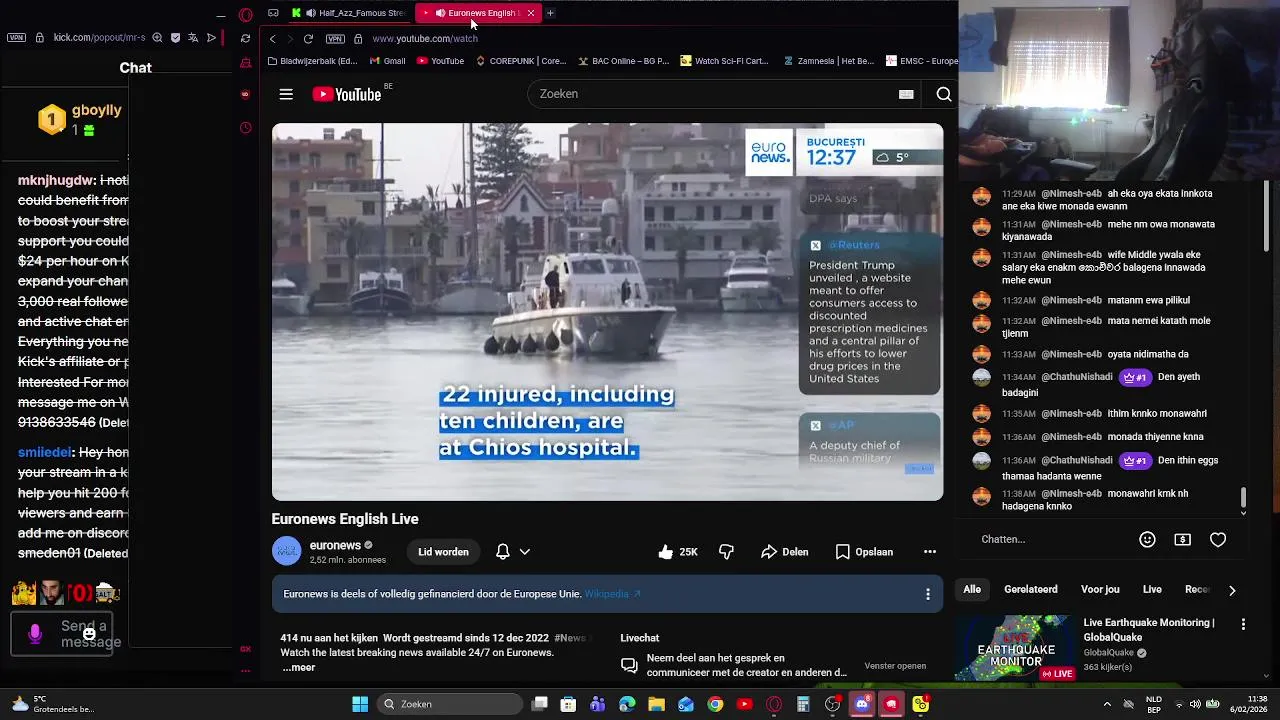Screen dimensions: 1280x720
Task: Close the Euronews English browser tab
Action: point(530,13)
